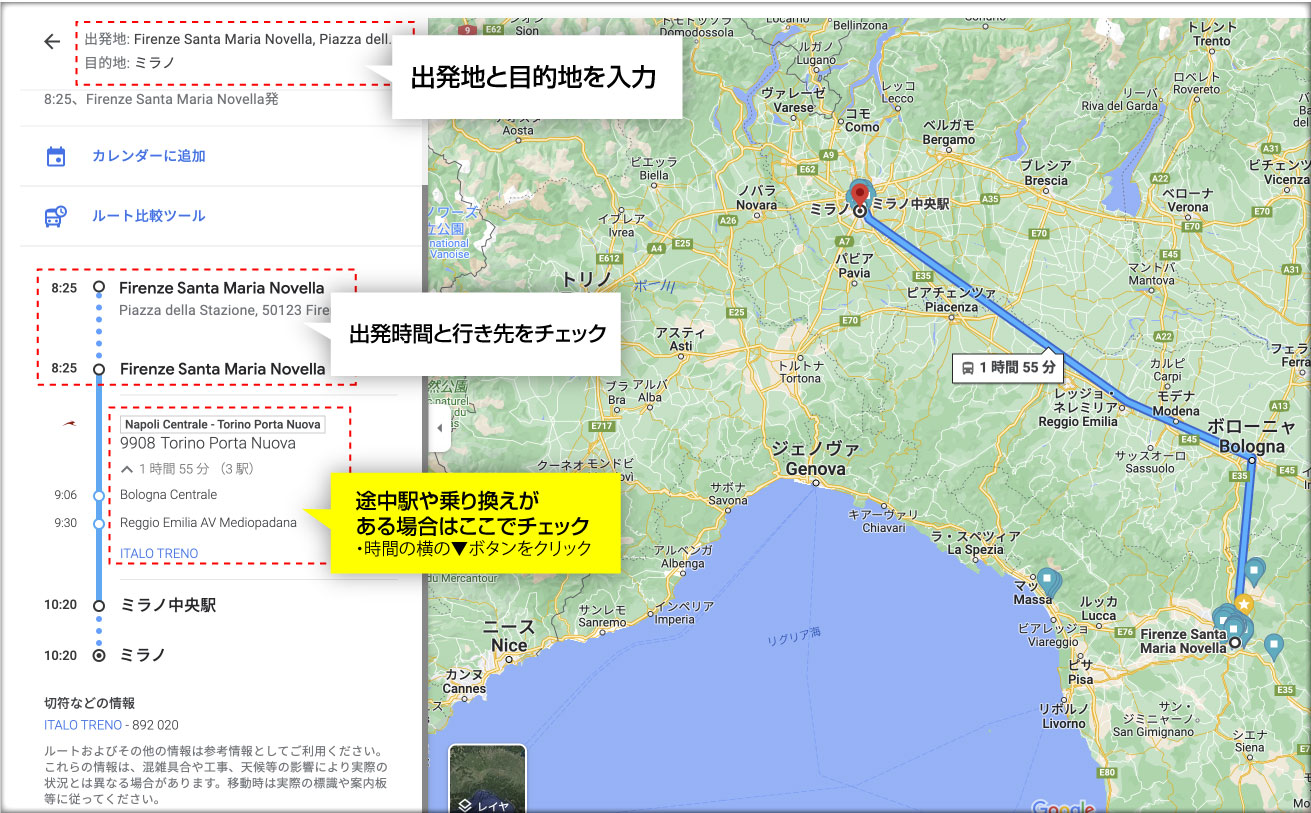1311x813 pixels.
Task: Select Reggio Emilia AV Mediopadana stop
Action: (x=208, y=523)
